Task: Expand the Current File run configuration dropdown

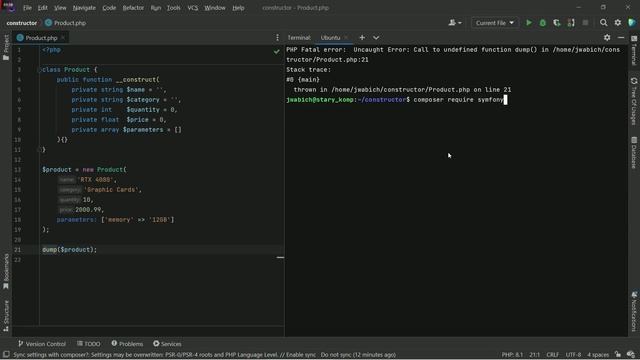Action: point(495,23)
